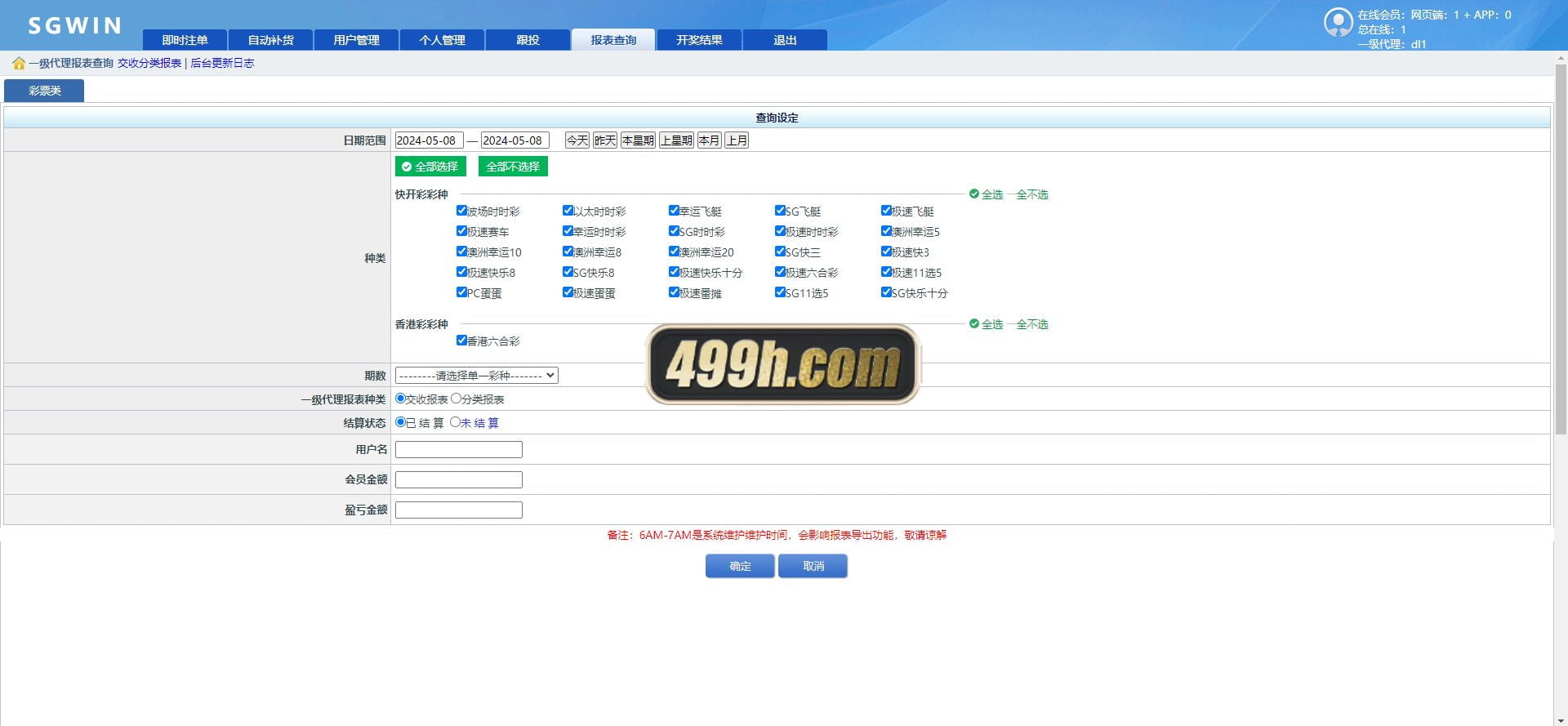Select 分类报表 radio button
Screen dimensions: 1568x726
click(x=456, y=399)
